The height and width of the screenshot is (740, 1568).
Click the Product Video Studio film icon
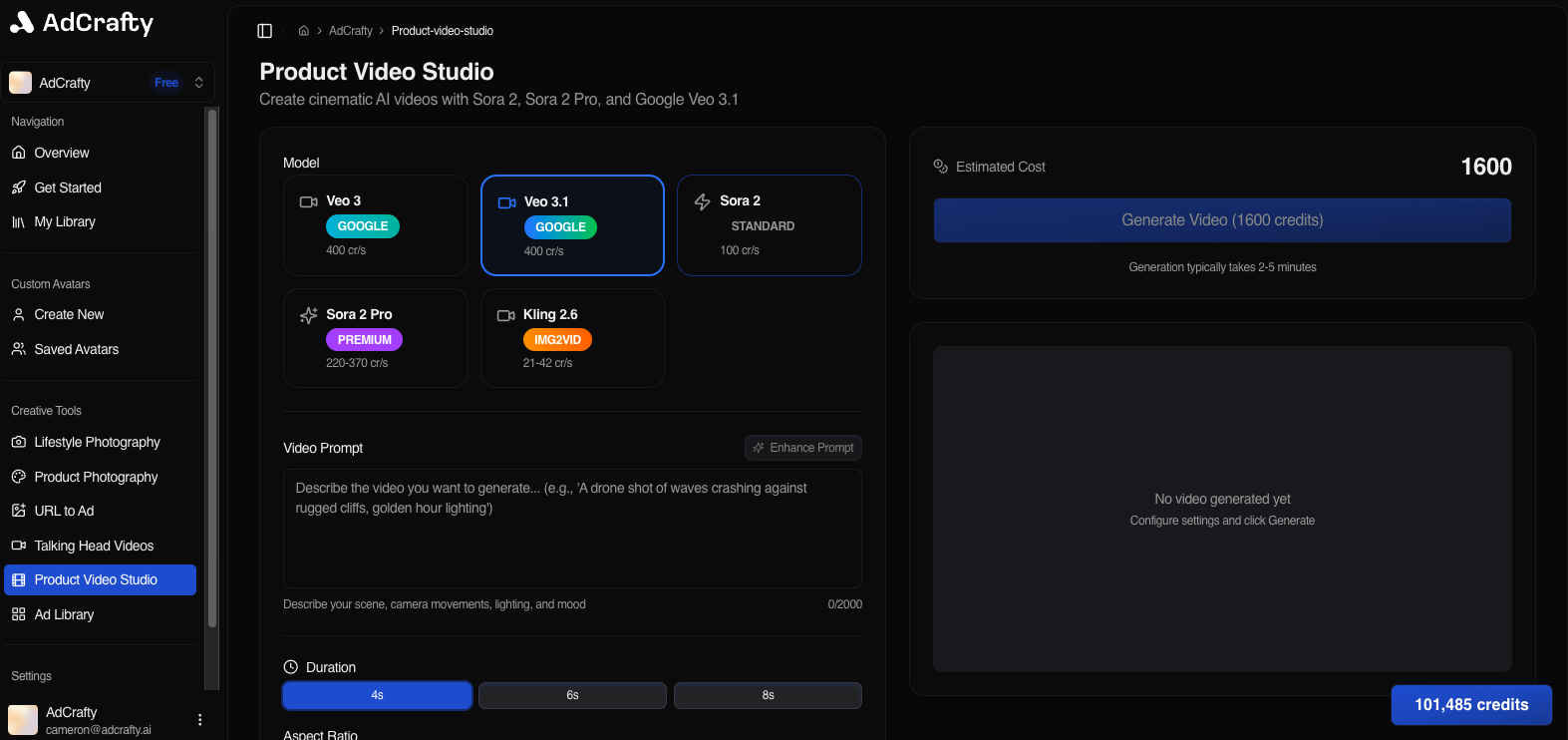coord(18,579)
